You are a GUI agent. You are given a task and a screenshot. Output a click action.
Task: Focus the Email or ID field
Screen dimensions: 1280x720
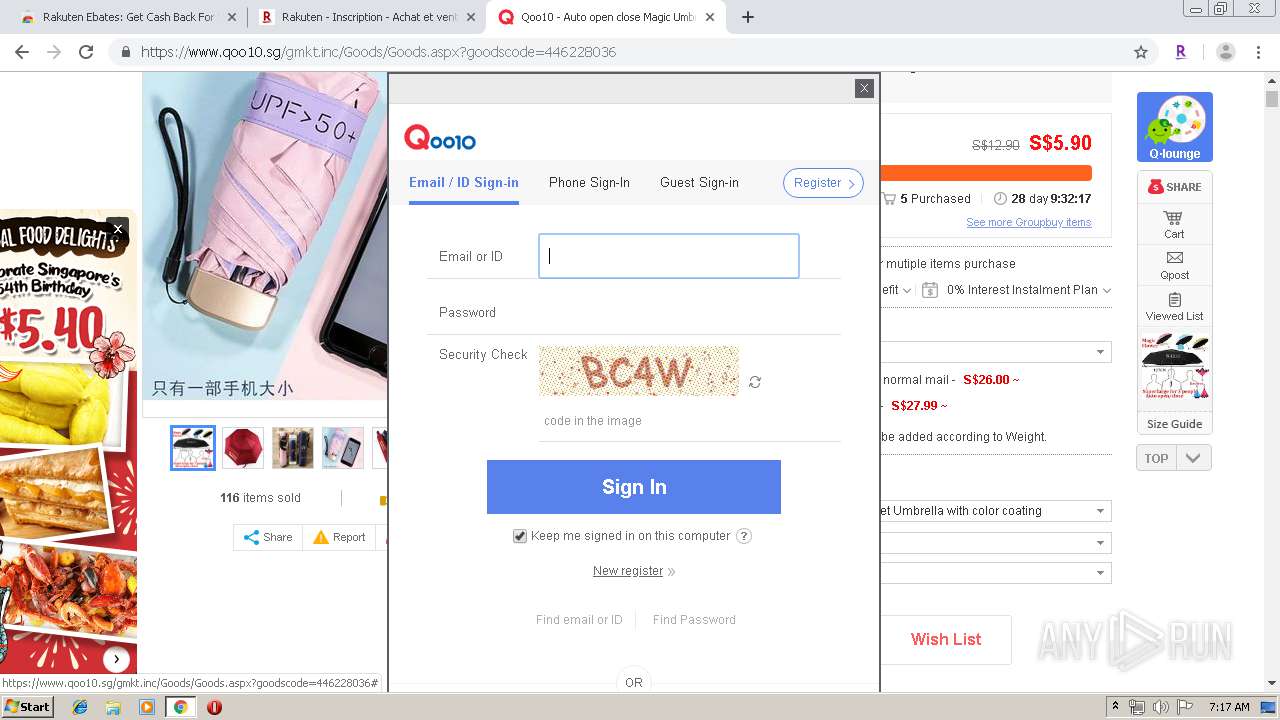pyautogui.click(x=669, y=256)
